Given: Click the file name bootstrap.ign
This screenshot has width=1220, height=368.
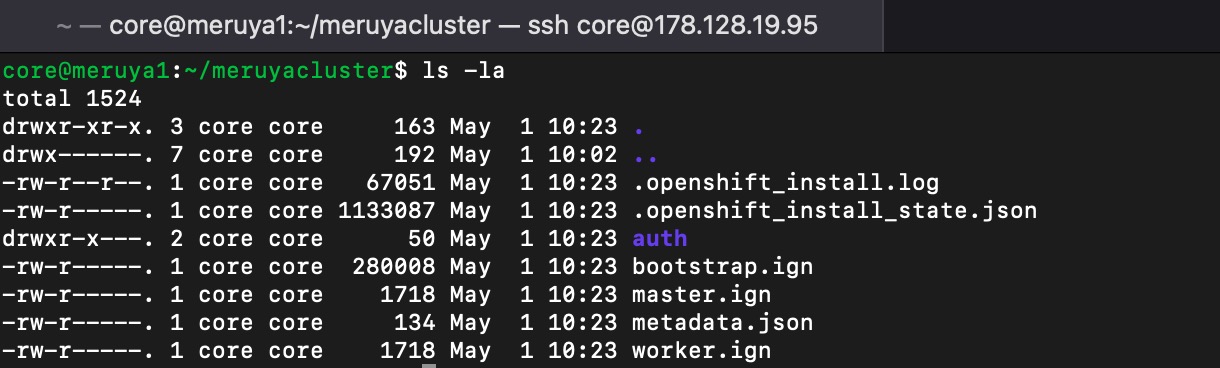Looking at the screenshot, I should pyautogui.click(x=722, y=267).
